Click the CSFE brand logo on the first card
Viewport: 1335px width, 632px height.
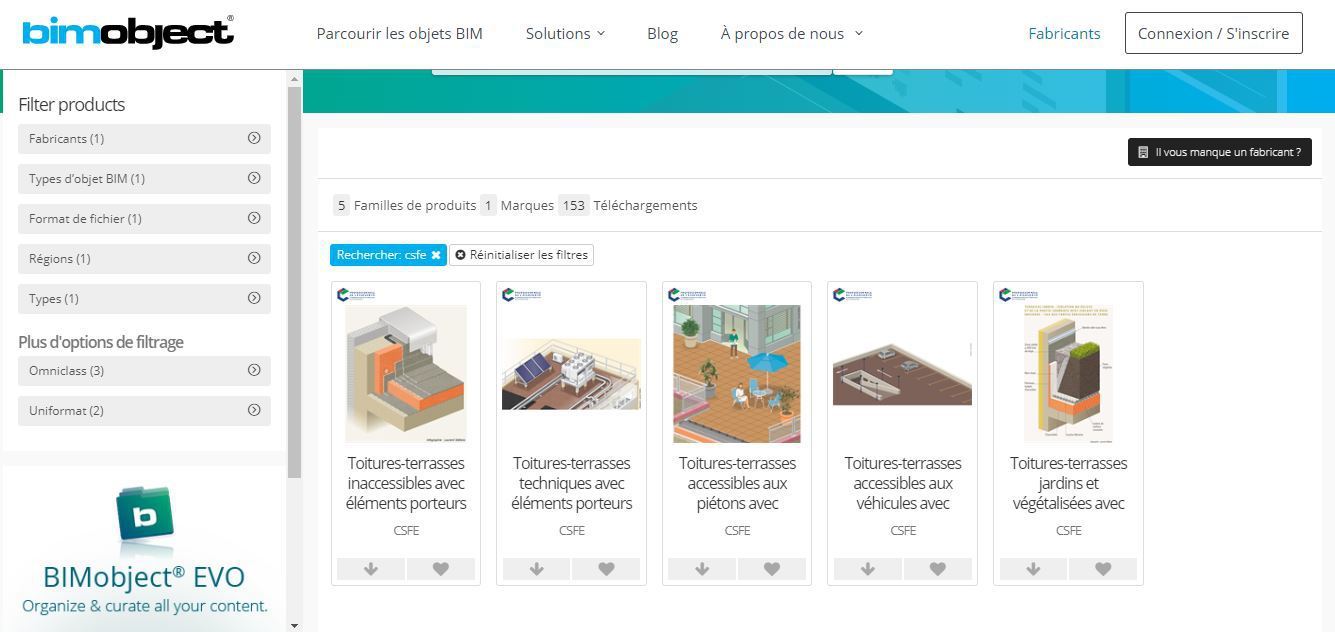coord(356,294)
